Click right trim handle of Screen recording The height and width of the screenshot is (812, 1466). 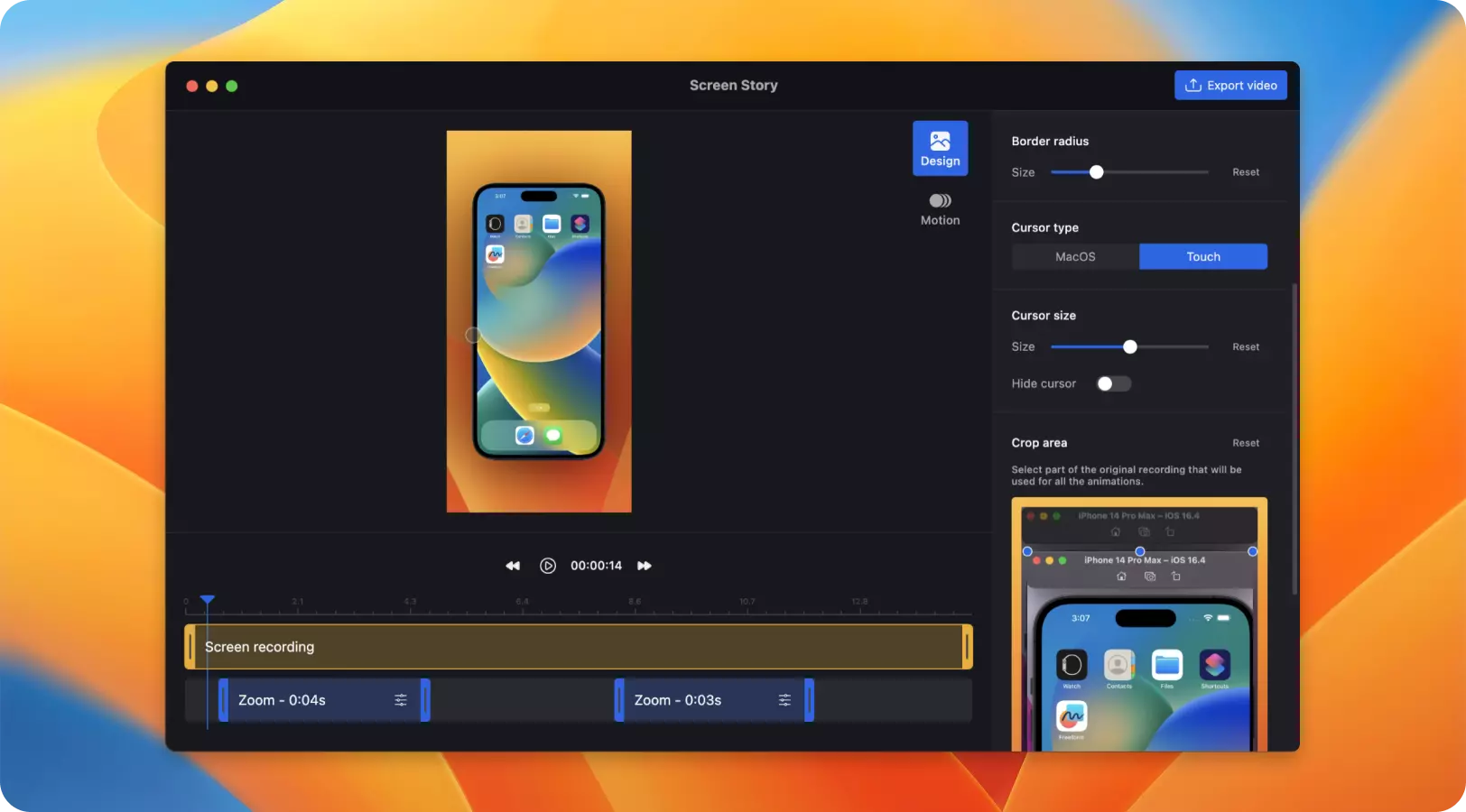tap(967, 647)
